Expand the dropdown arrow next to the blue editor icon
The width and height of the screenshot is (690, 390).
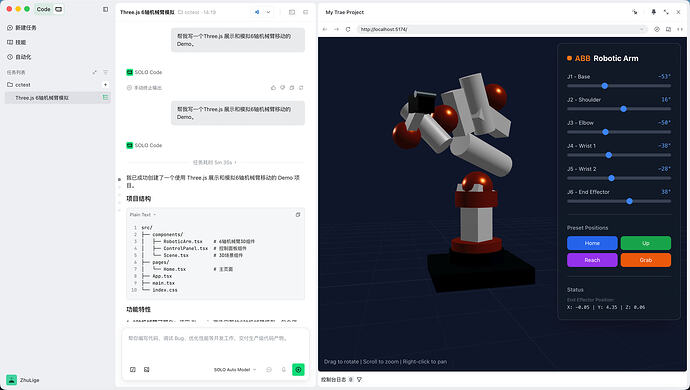268,12
